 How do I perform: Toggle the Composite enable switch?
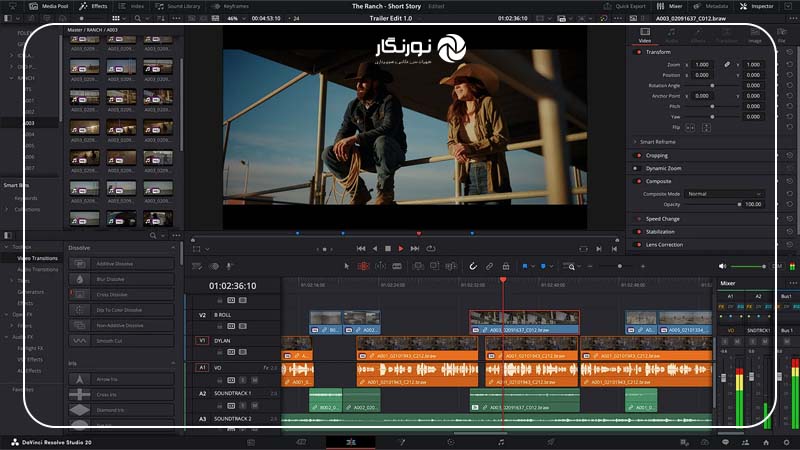638,181
